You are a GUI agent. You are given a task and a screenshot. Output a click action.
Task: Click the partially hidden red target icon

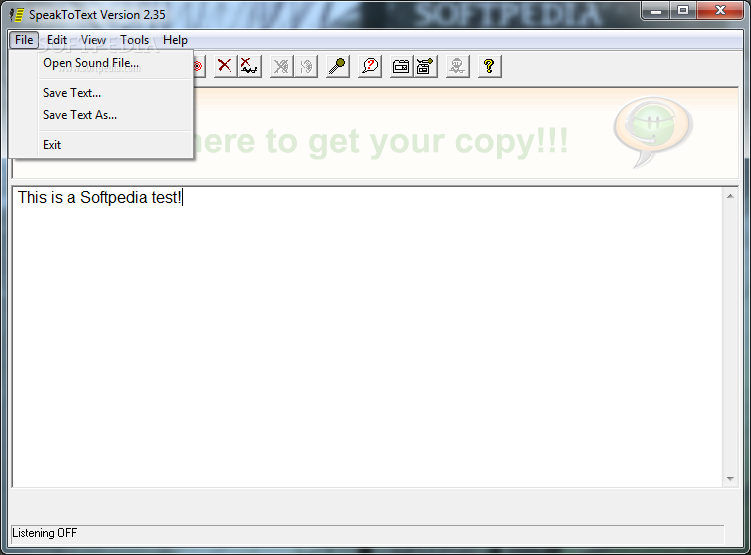[x=199, y=66]
